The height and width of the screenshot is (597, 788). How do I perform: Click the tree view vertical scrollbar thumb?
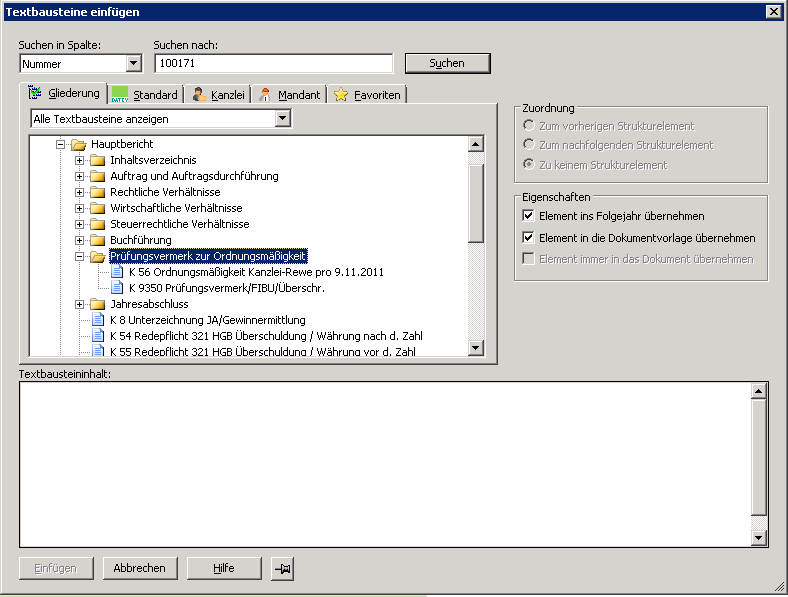pos(476,200)
